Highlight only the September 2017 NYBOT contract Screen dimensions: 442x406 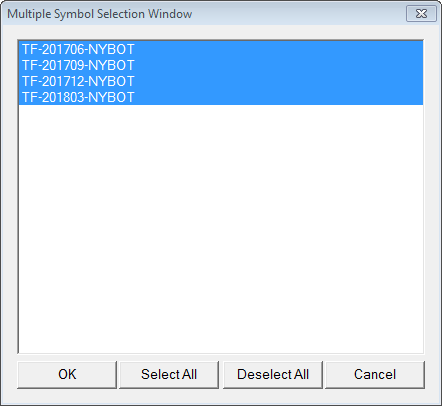pyautogui.click(x=221, y=65)
